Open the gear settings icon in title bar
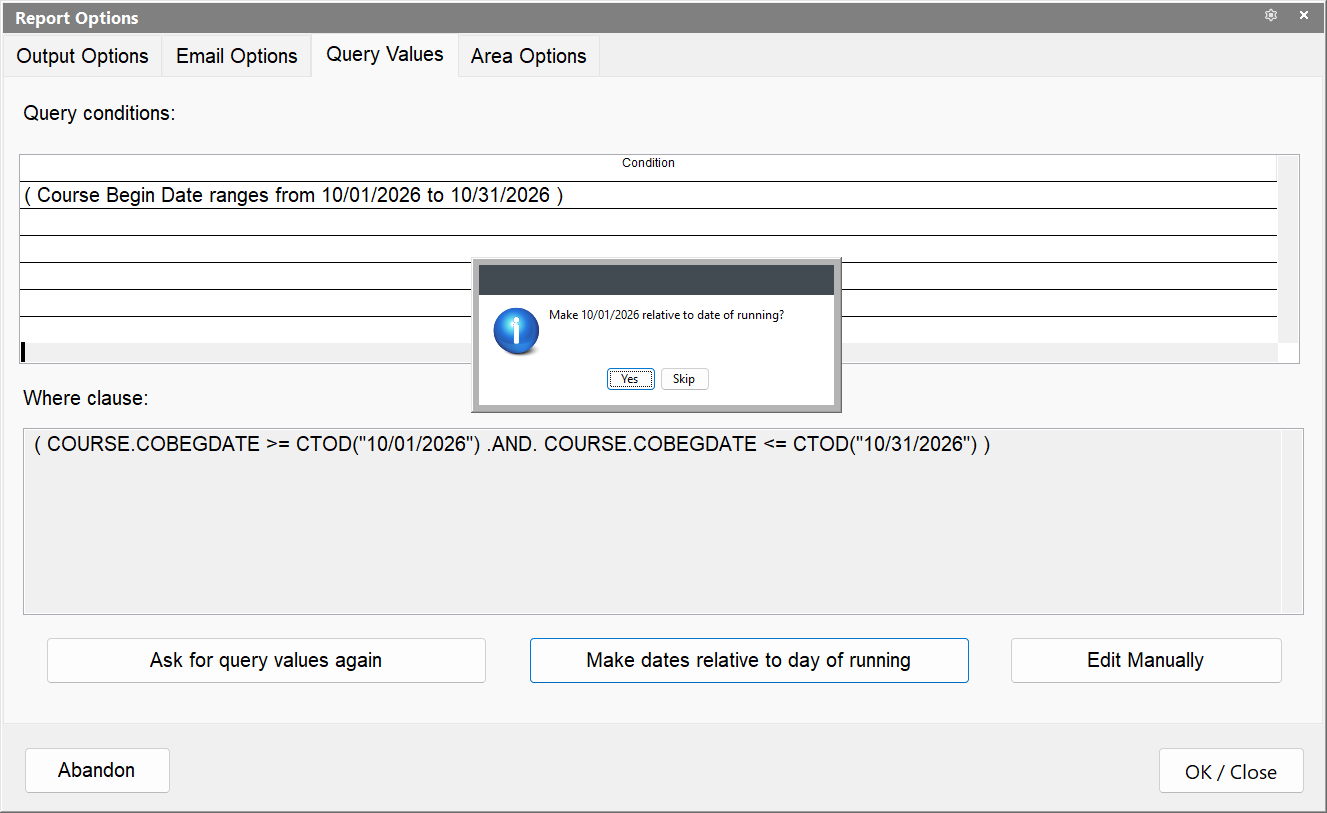The width and height of the screenshot is (1327, 813). click(1271, 15)
